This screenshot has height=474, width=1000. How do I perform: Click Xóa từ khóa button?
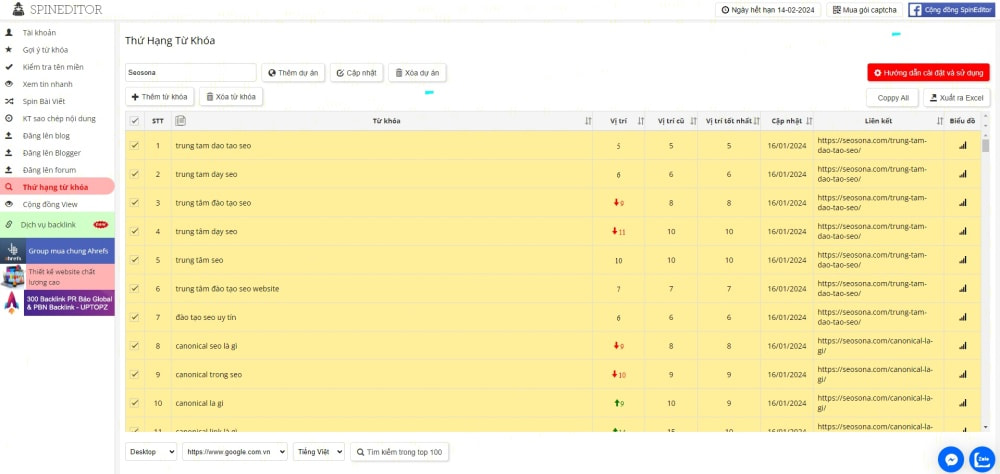point(231,97)
